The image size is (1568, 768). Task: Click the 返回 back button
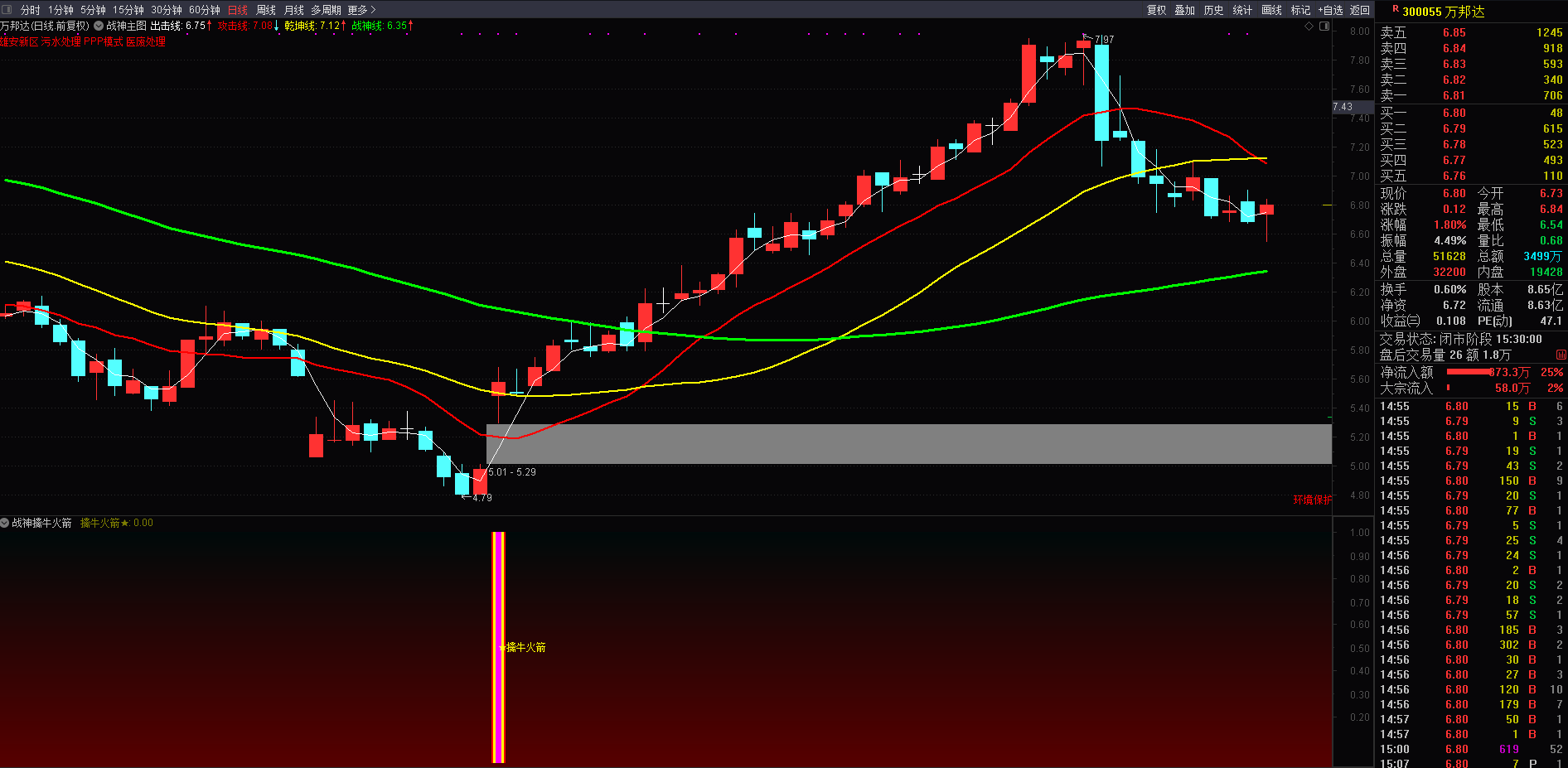point(1360,10)
